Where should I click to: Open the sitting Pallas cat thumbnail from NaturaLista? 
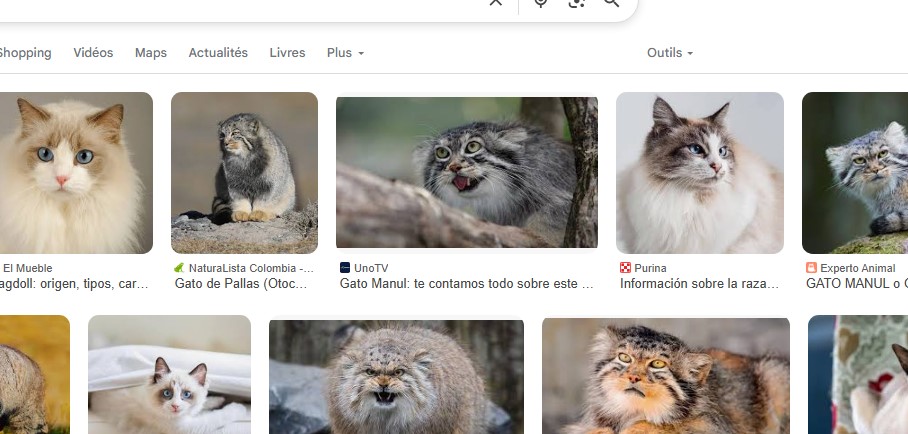(x=244, y=173)
